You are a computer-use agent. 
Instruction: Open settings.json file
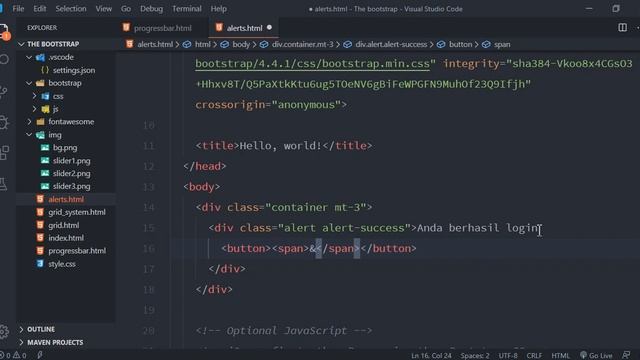tap(73, 70)
